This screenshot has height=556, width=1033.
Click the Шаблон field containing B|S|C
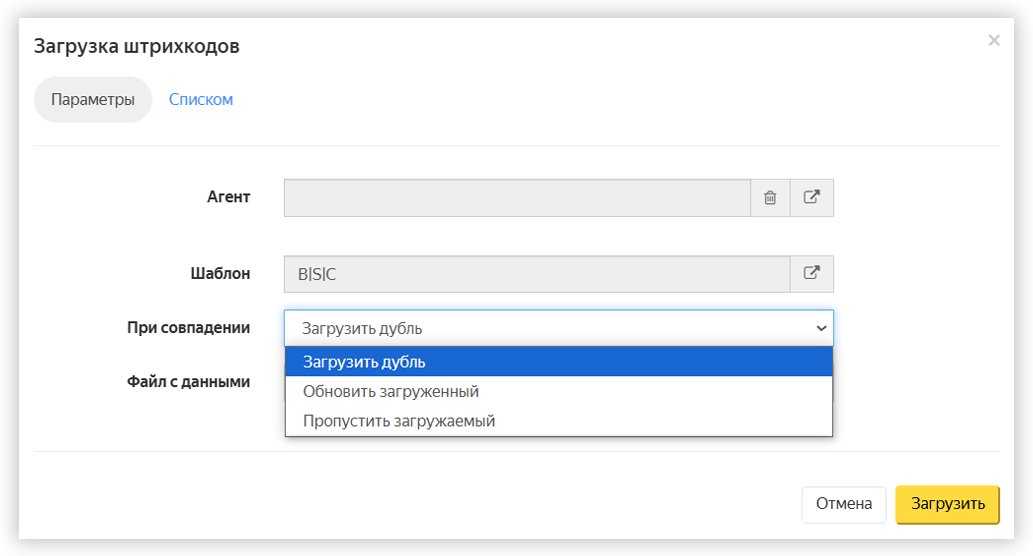[x=537, y=273]
